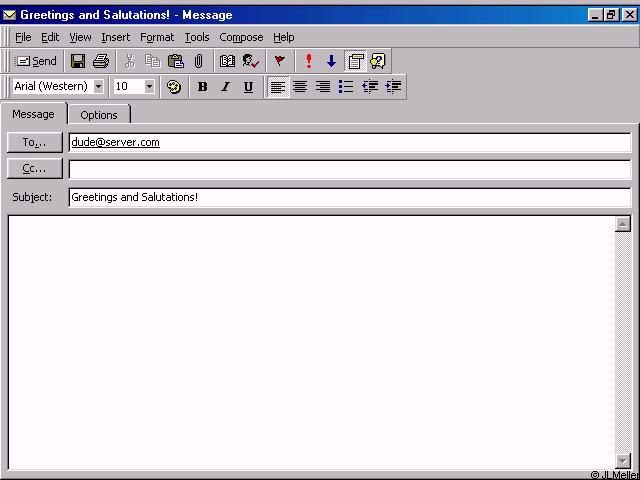Click the envelope icon in title bar

(10, 15)
